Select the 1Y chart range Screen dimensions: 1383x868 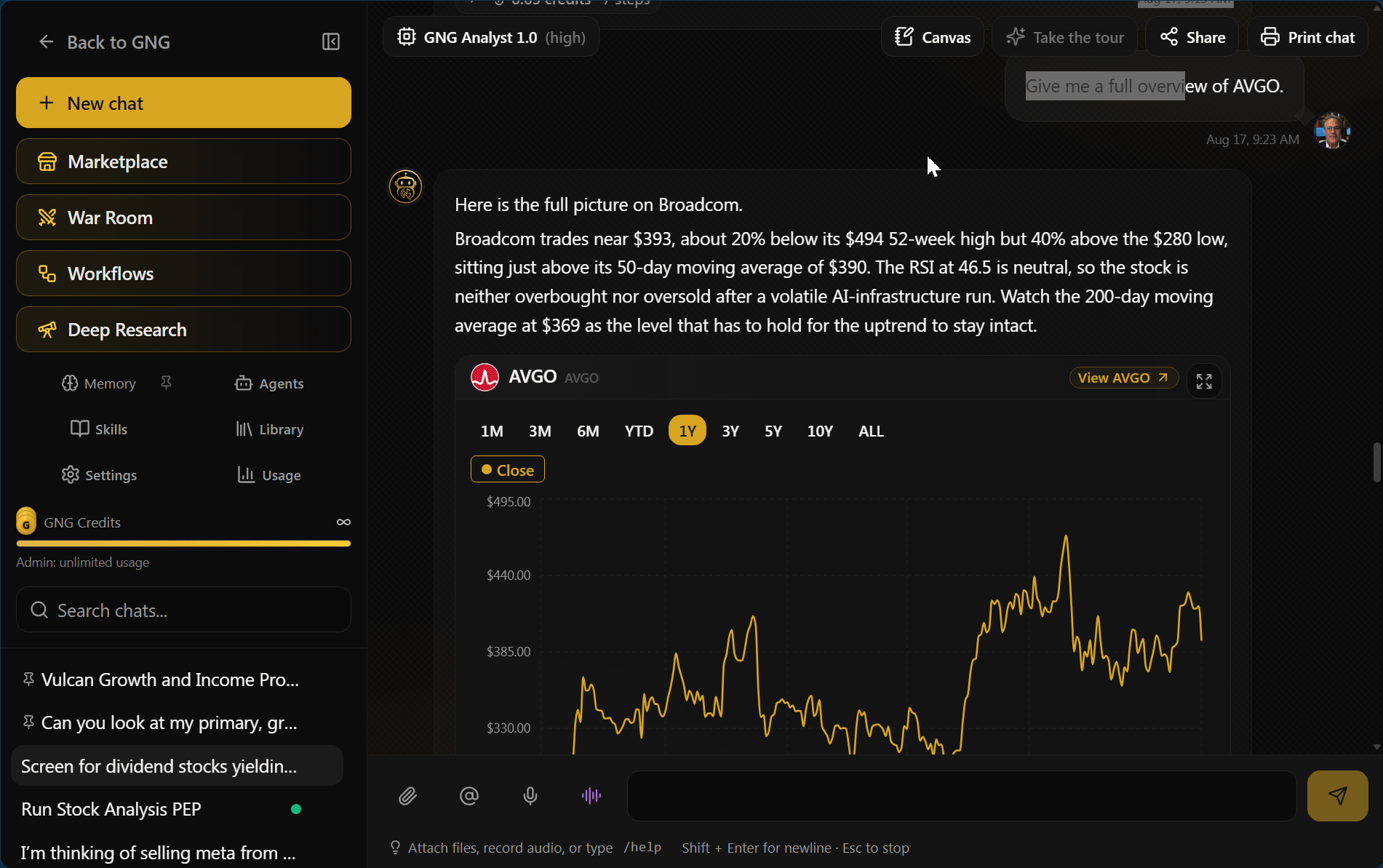point(687,431)
